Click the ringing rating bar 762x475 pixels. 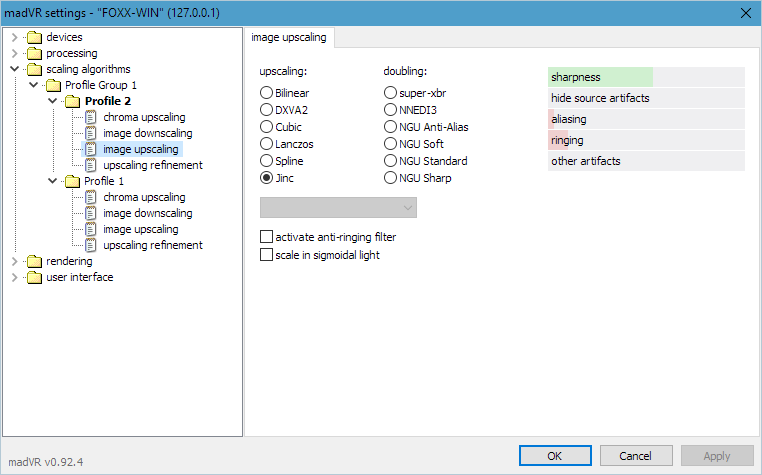646,140
